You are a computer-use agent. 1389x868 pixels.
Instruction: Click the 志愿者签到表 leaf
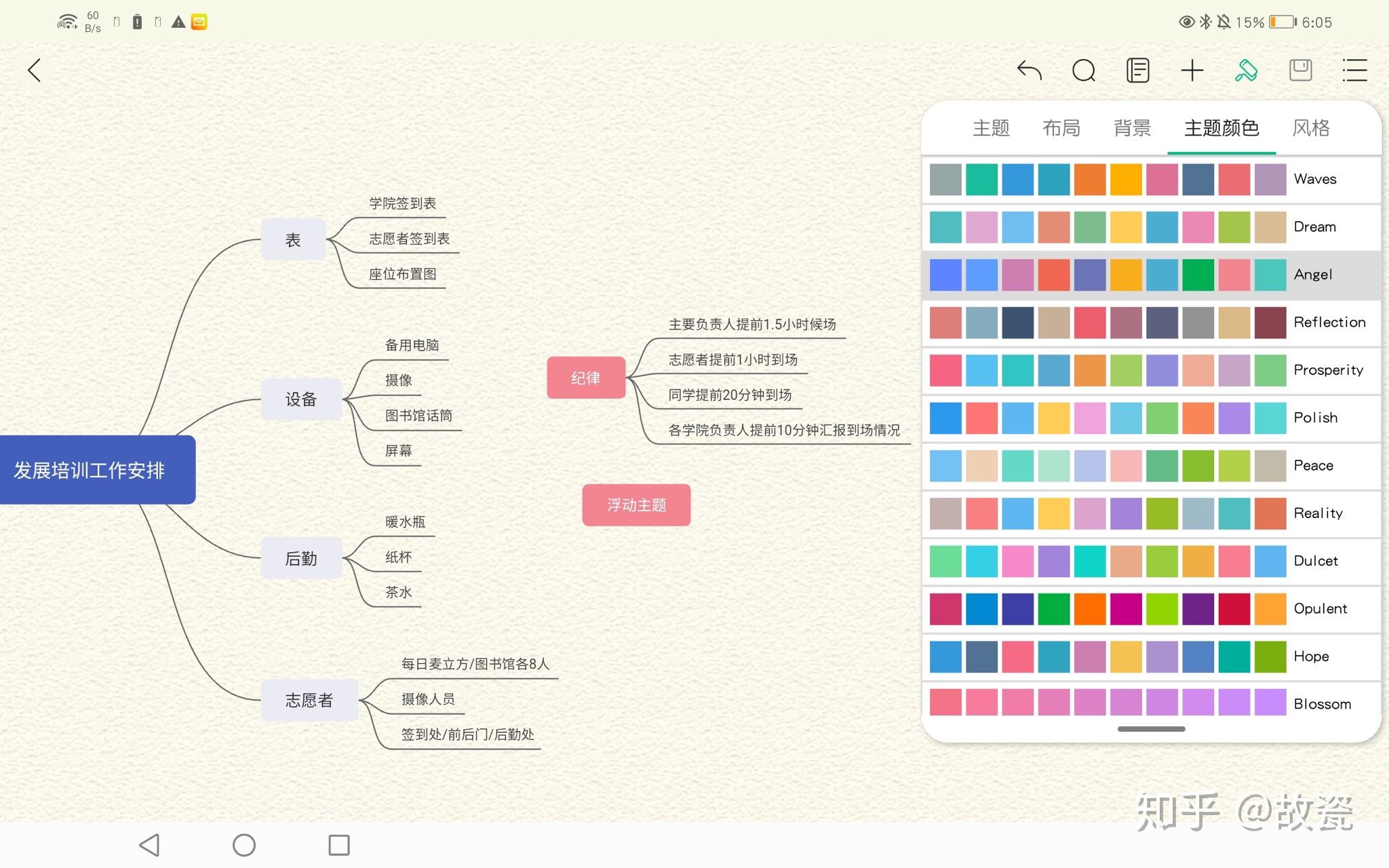[x=409, y=239]
